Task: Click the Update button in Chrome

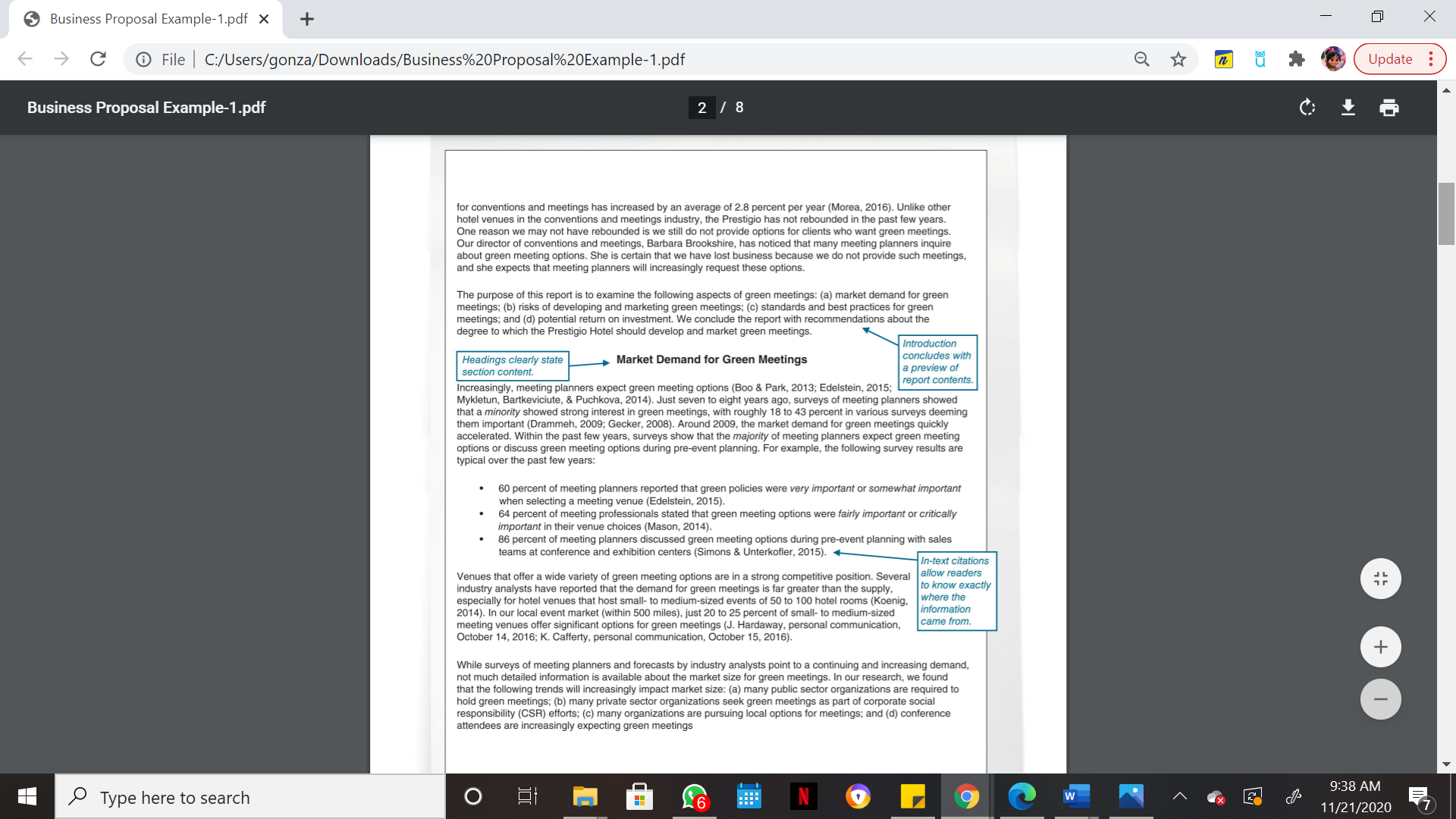Action: point(1399,59)
